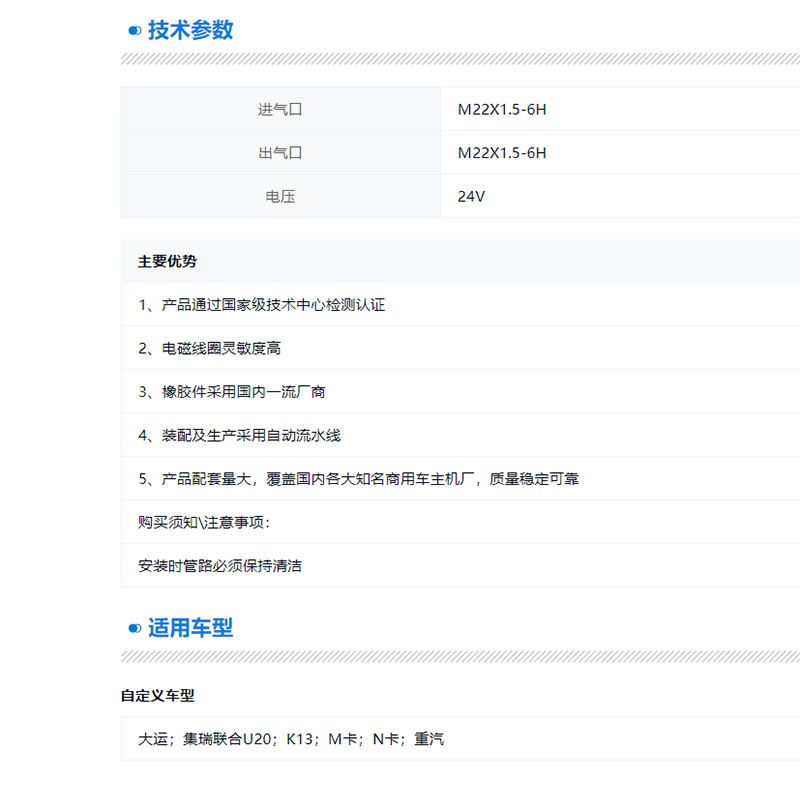Click the 适用车型 section heading
This screenshot has width=800, height=800.
[x=190, y=628]
